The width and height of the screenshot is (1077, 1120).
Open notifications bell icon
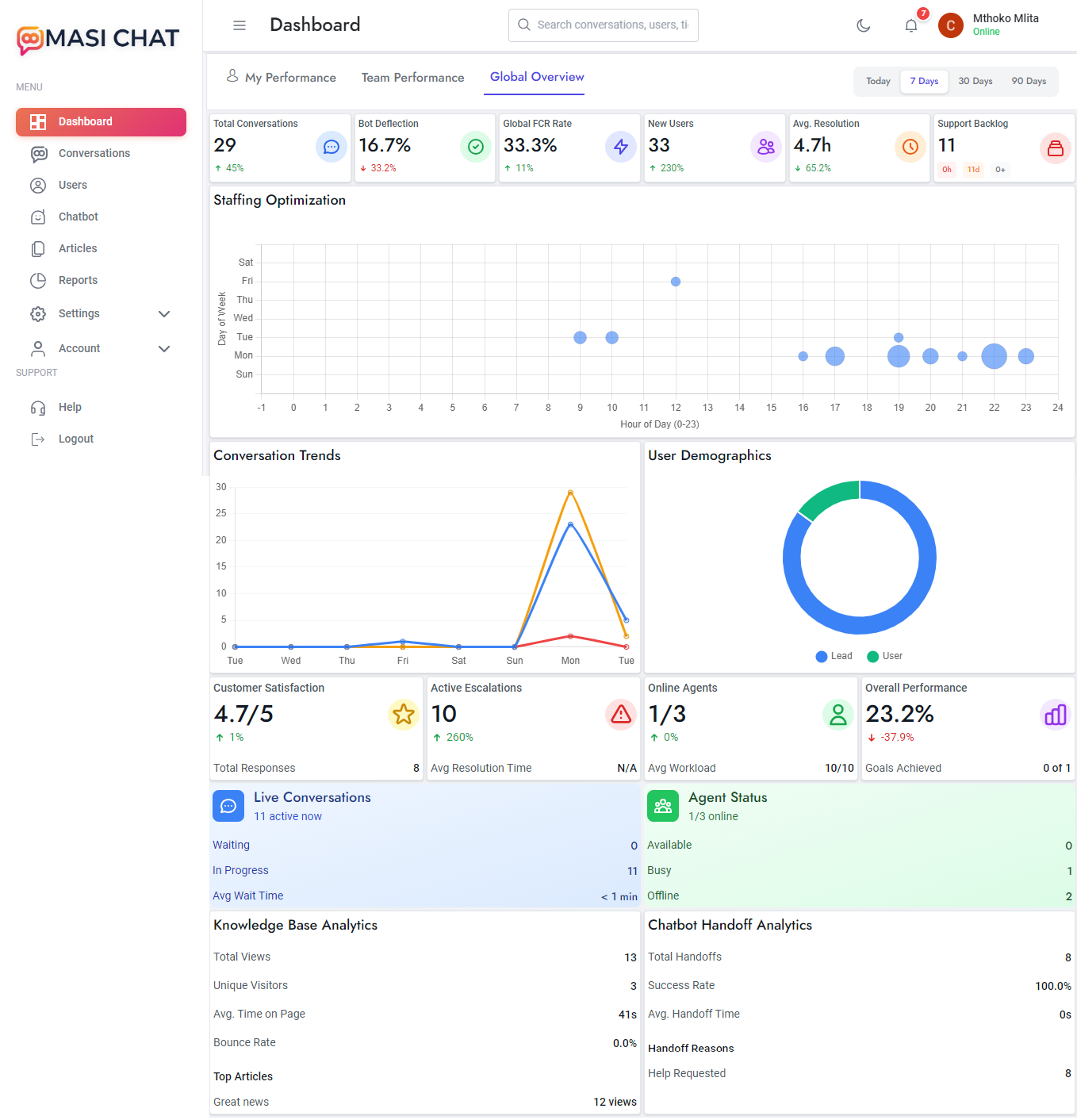[911, 25]
